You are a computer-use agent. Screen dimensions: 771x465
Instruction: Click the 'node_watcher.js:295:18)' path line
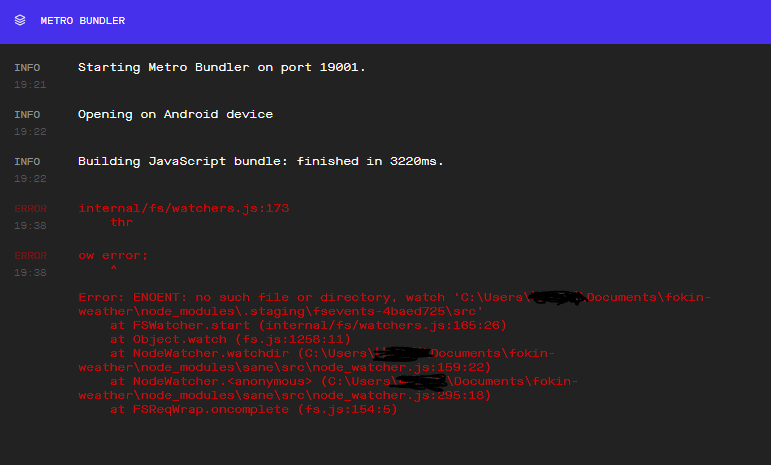coord(285,395)
